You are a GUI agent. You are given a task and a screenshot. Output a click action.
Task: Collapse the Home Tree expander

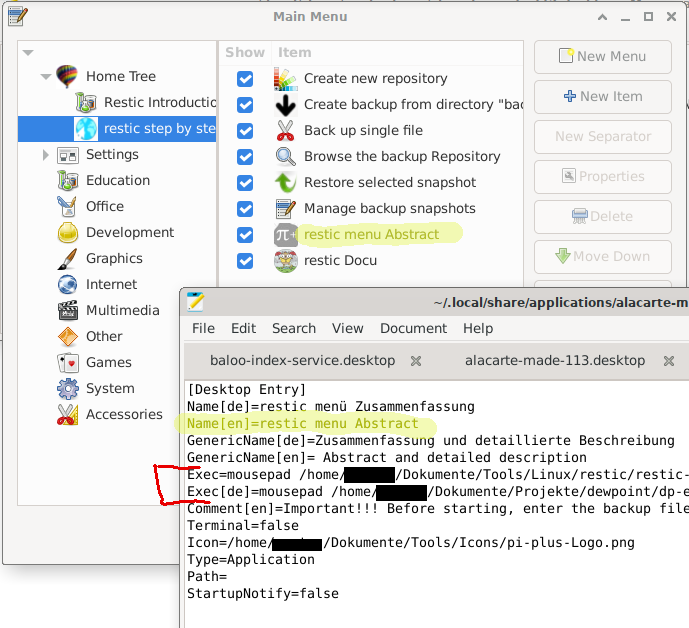point(46,77)
